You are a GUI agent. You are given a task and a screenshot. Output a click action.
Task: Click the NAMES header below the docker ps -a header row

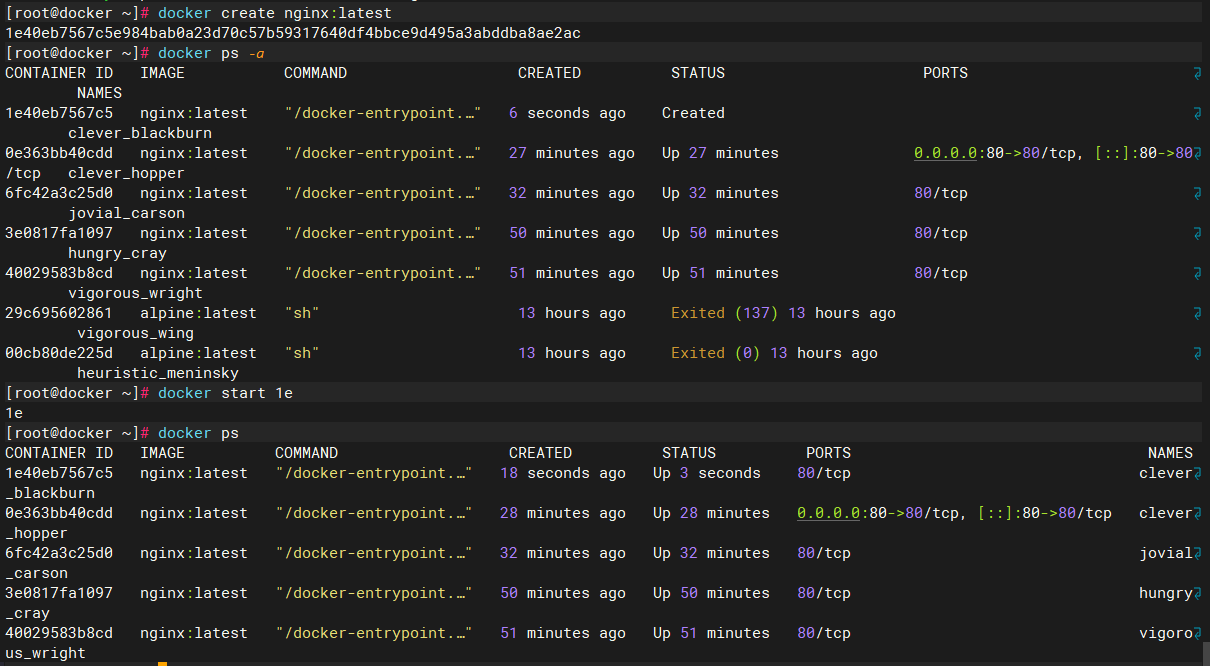pyautogui.click(x=99, y=93)
